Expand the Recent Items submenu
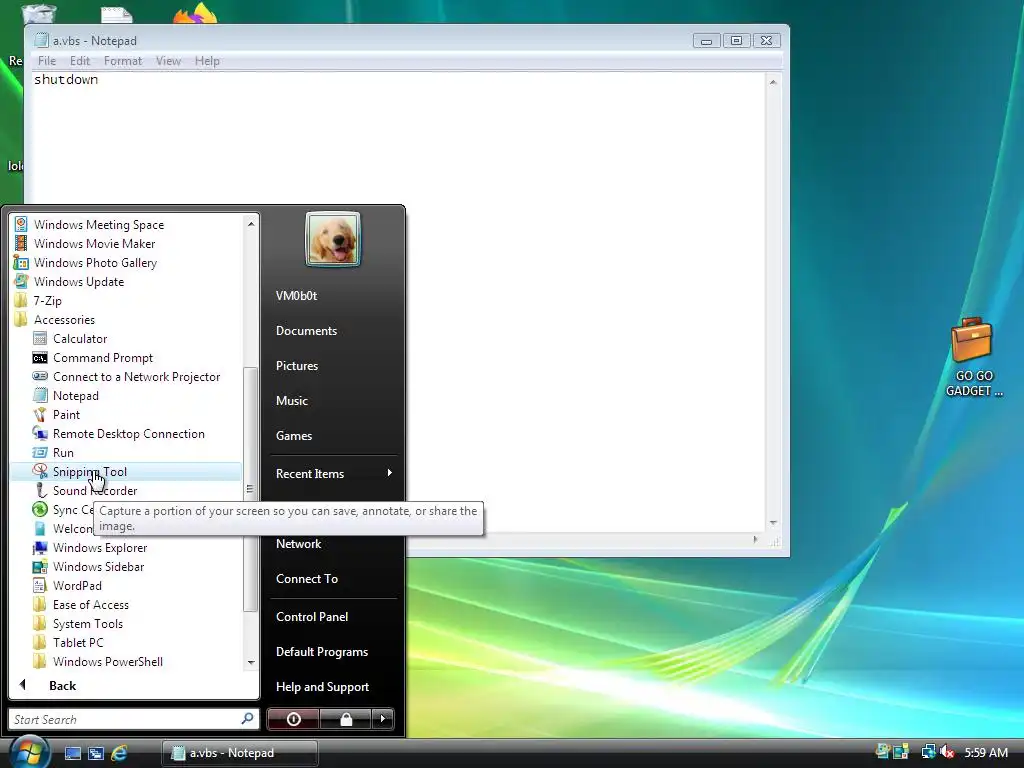The height and width of the screenshot is (768, 1024). (x=334, y=473)
